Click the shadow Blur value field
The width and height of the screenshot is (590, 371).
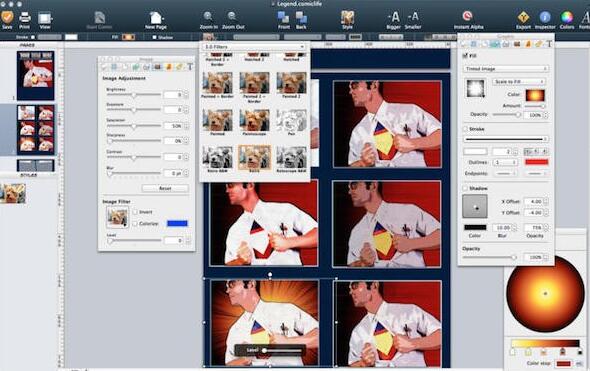click(503, 228)
